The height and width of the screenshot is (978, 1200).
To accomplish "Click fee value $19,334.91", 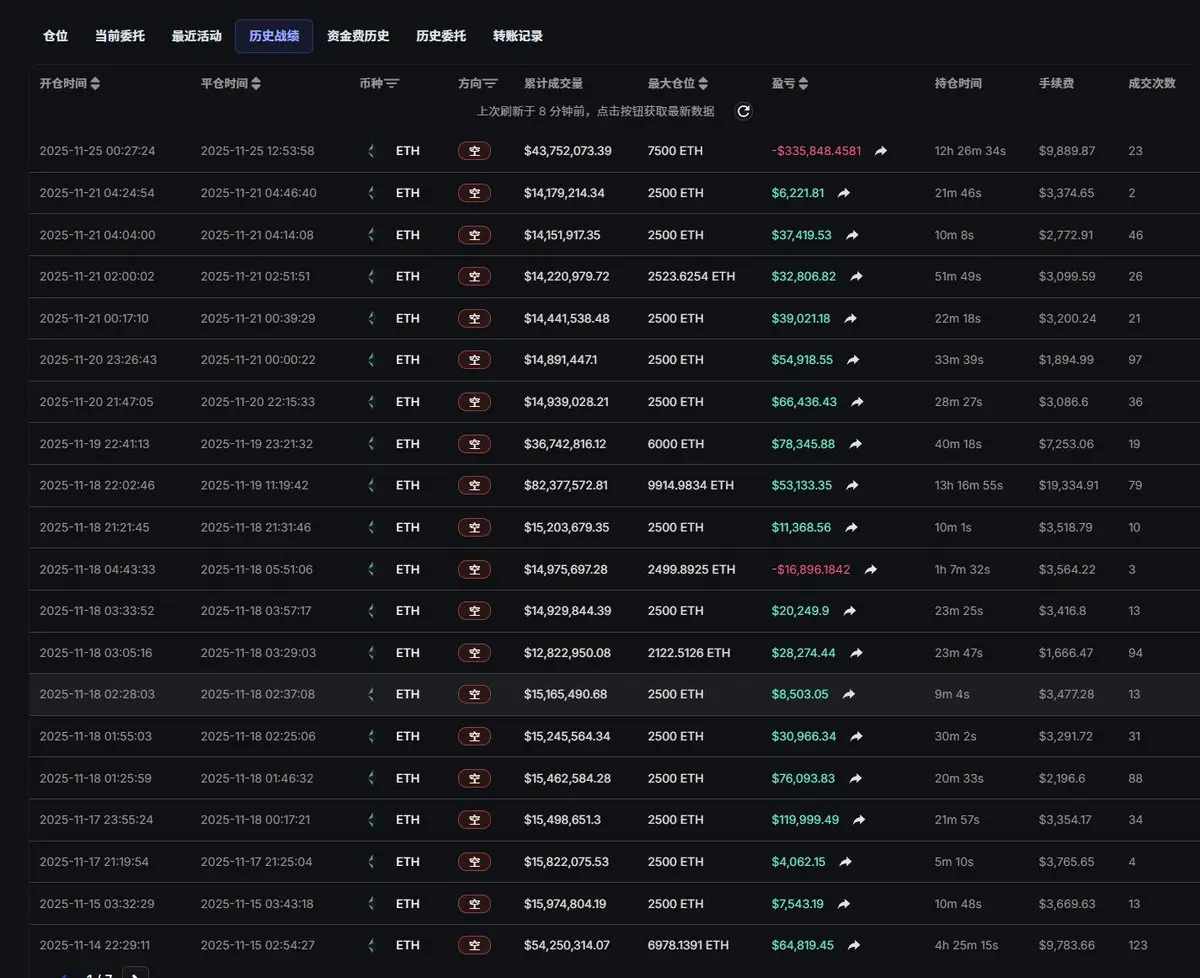I will click(1069, 485).
